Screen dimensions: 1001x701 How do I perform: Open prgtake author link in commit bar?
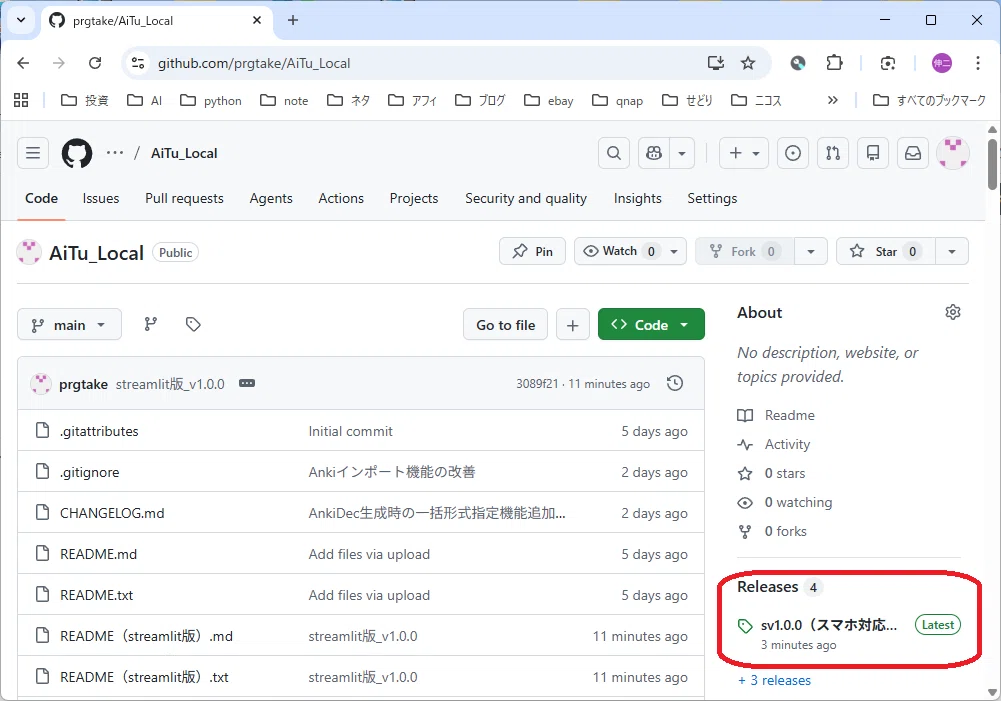pos(83,384)
